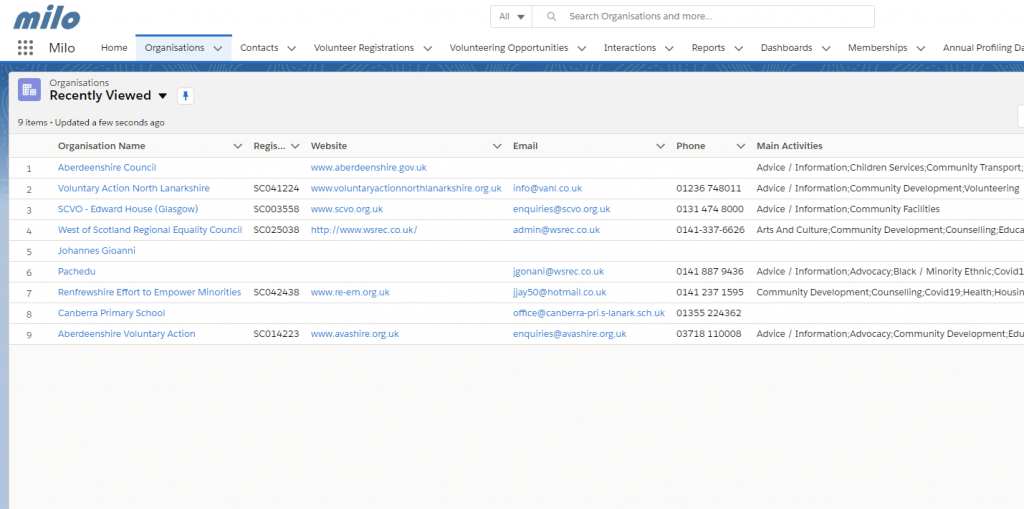The width and height of the screenshot is (1024, 509).
Task: Open the App Launcher grid icon
Action: [x=25, y=48]
